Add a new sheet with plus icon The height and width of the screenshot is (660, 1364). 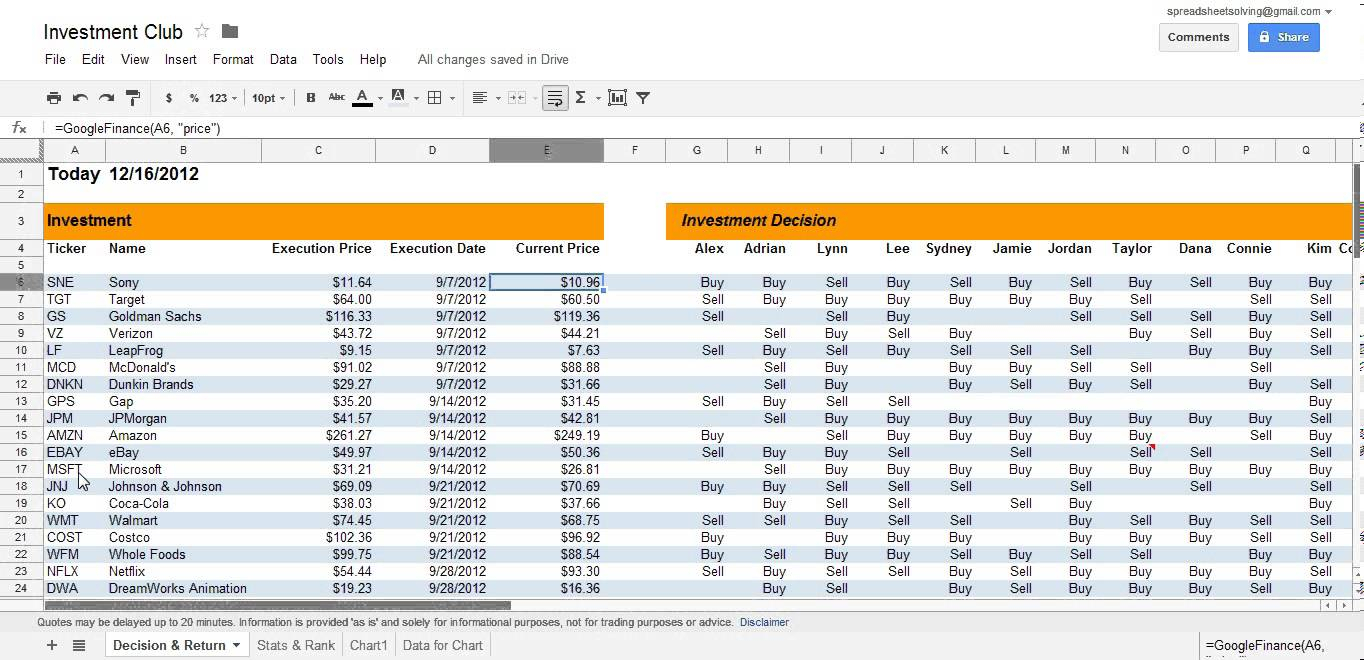click(x=52, y=645)
